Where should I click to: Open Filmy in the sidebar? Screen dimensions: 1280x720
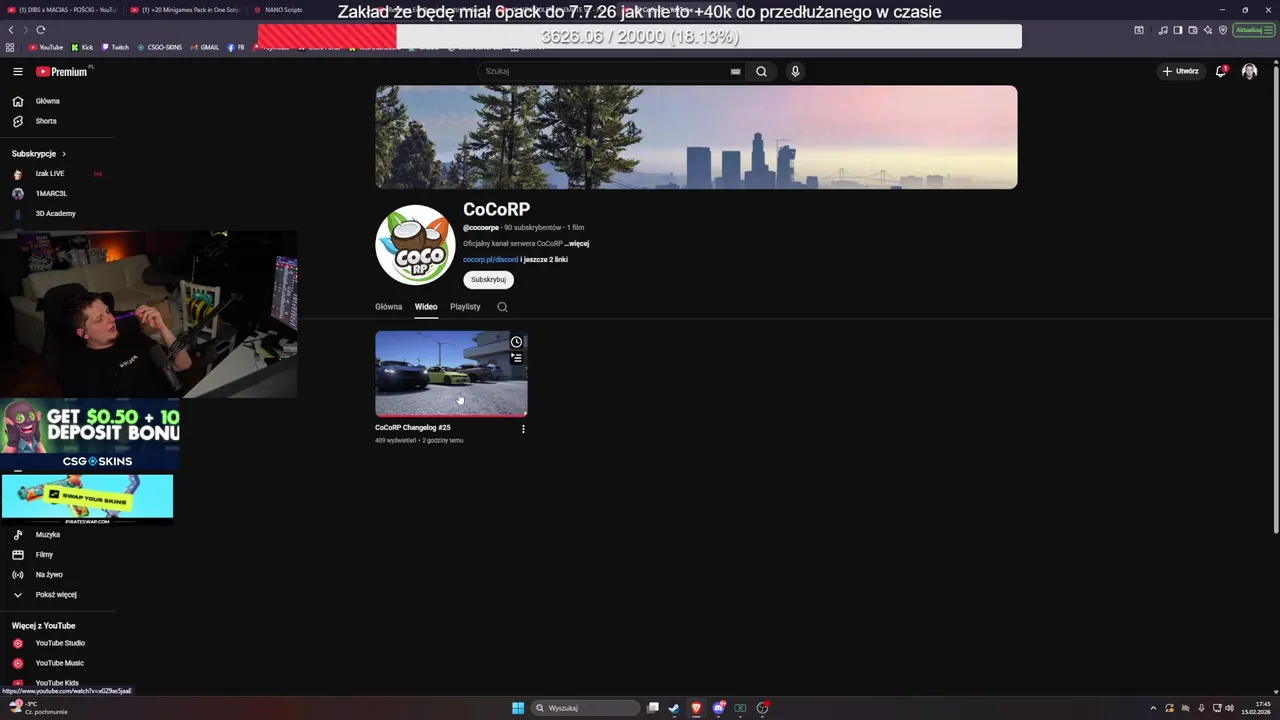click(44, 555)
